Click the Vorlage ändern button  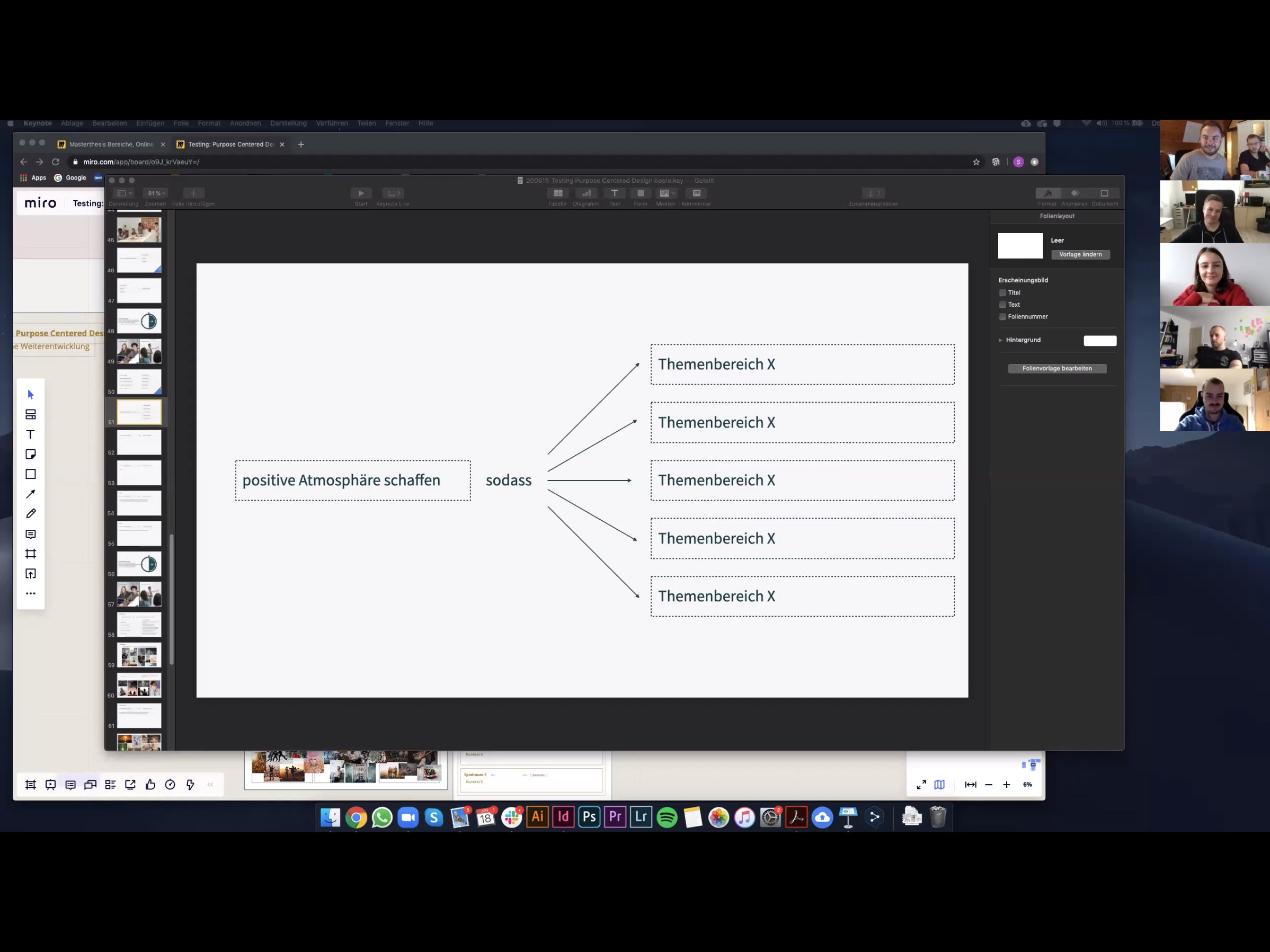click(1080, 254)
